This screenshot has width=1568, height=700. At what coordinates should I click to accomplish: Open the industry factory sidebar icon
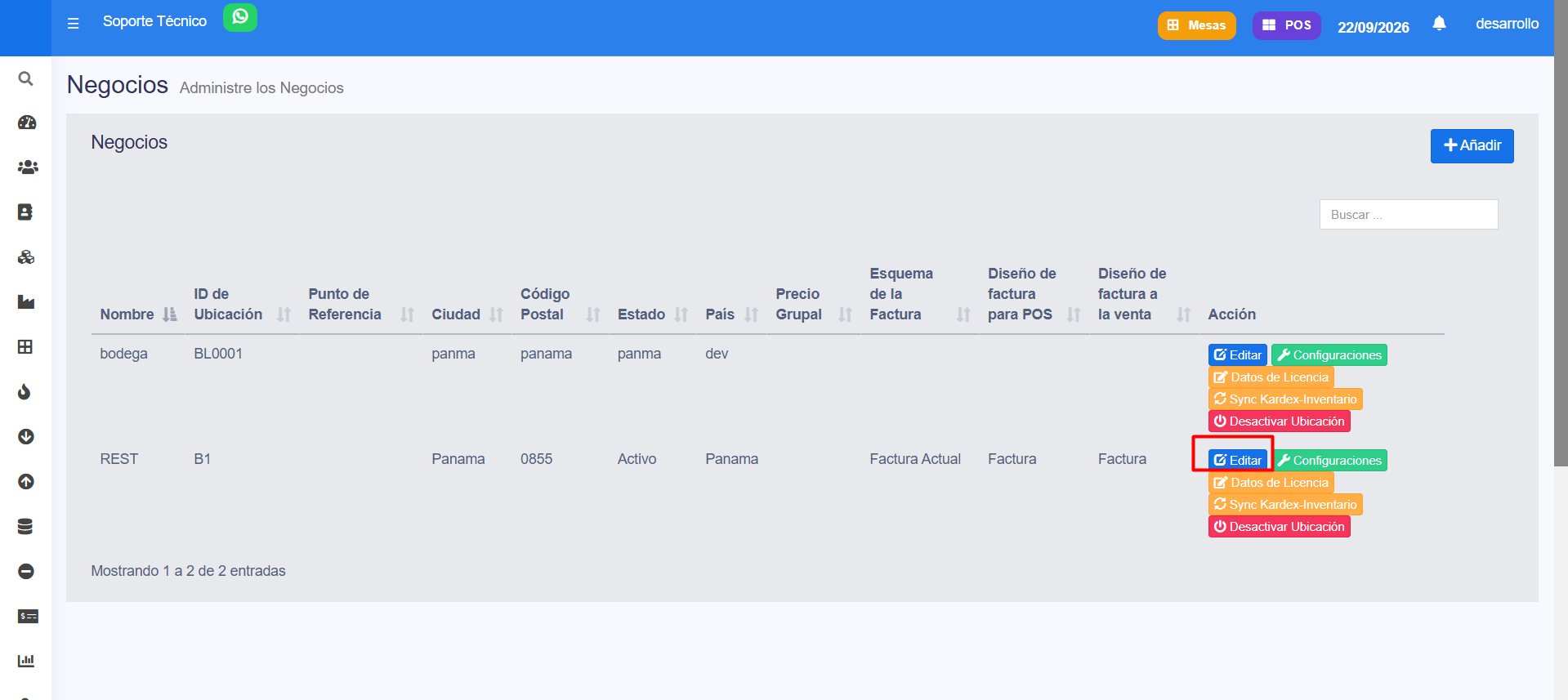click(x=26, y=302)
